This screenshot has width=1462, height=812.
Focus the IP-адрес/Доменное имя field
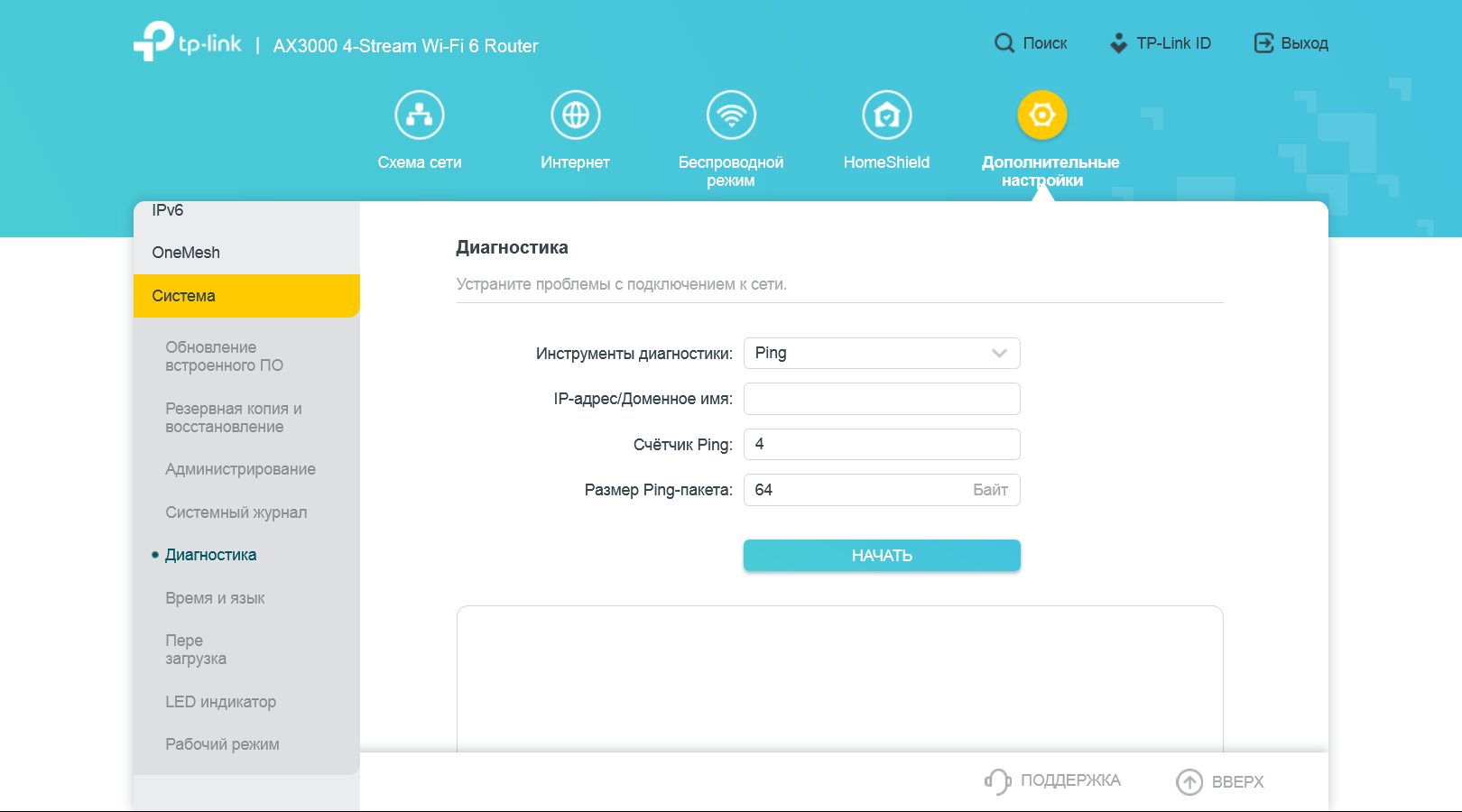pos(882,399)
